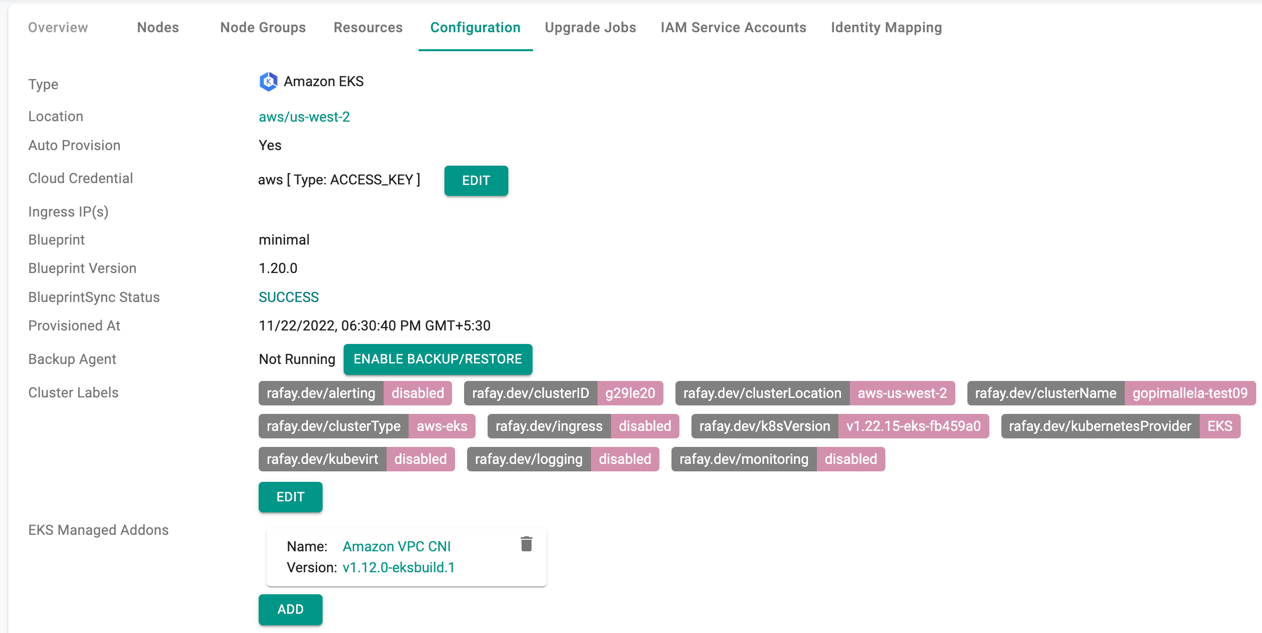Open the aws/us-west-2 location link

coord(304,117)
